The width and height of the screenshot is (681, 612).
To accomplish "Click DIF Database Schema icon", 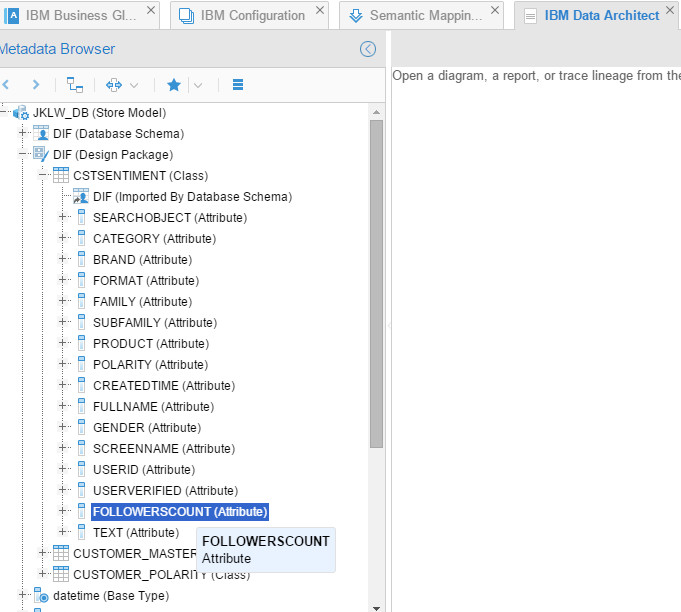I will 41,133.
